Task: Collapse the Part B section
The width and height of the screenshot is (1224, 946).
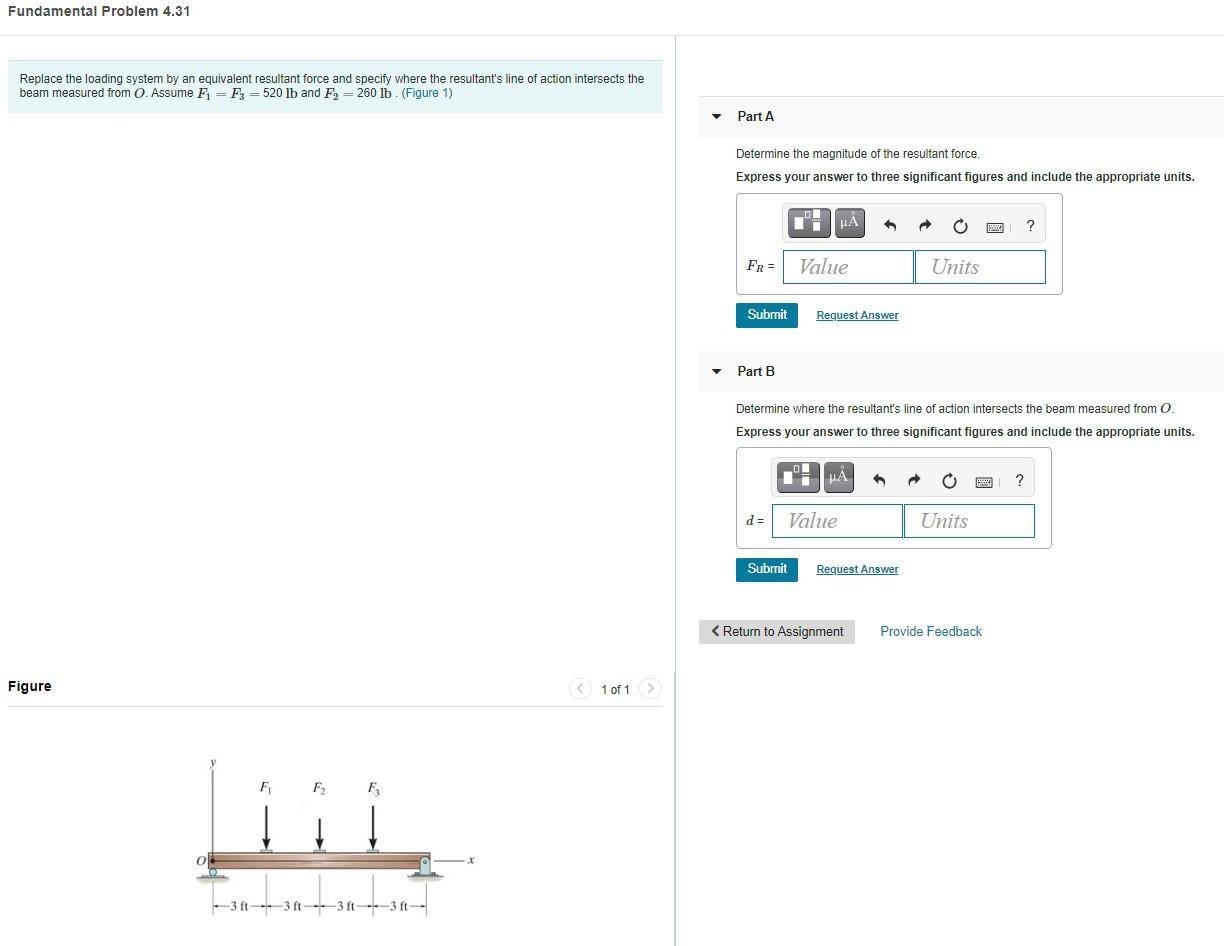Action: tap(716, 371)
